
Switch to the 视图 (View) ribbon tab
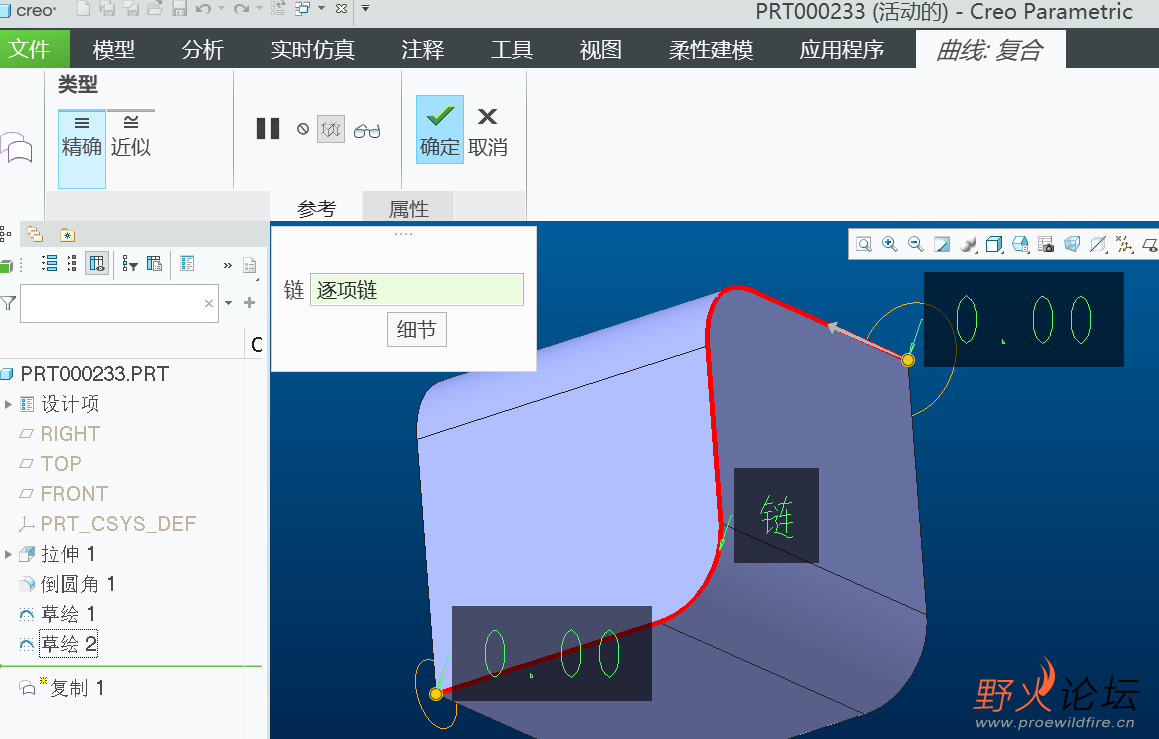[x=600, y=50]
